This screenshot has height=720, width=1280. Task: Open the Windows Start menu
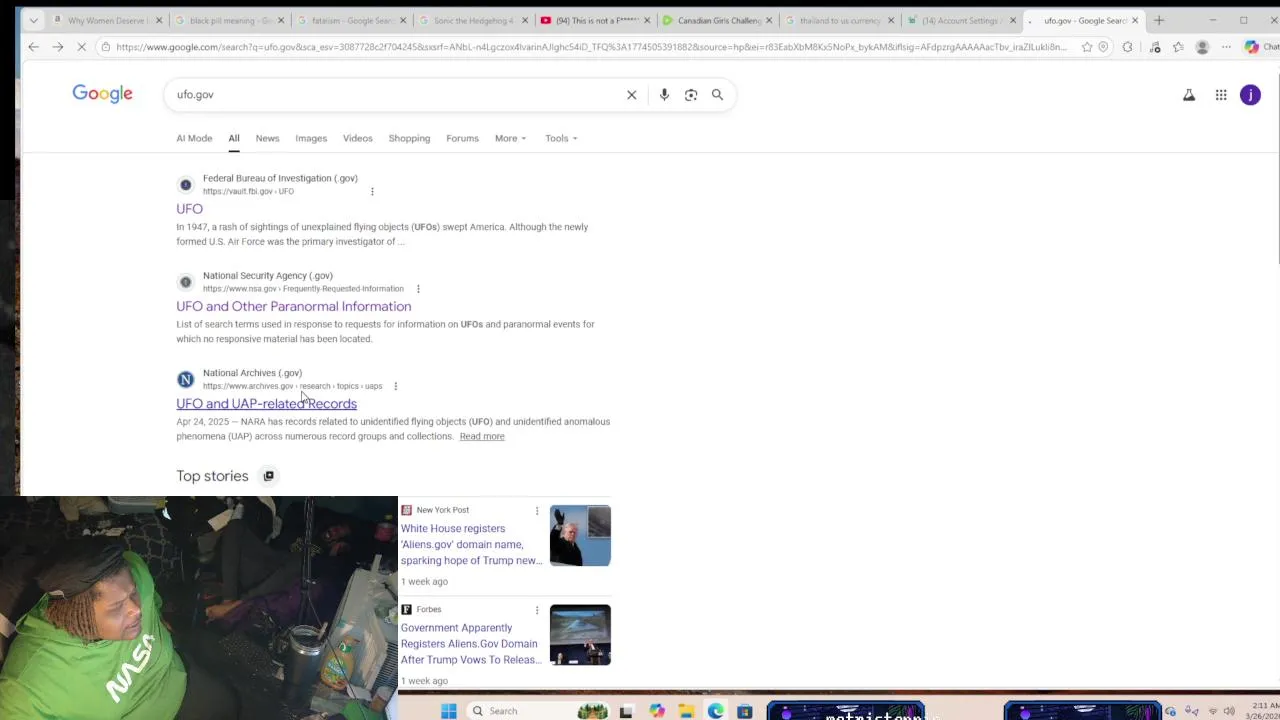(x=449, y=711)
